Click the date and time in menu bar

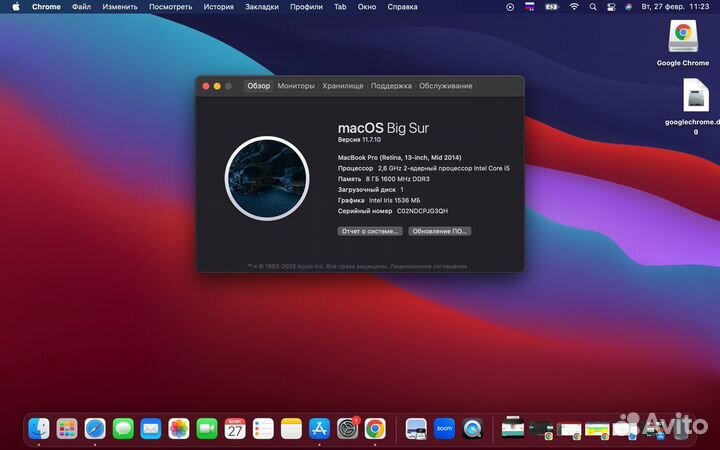675,7
